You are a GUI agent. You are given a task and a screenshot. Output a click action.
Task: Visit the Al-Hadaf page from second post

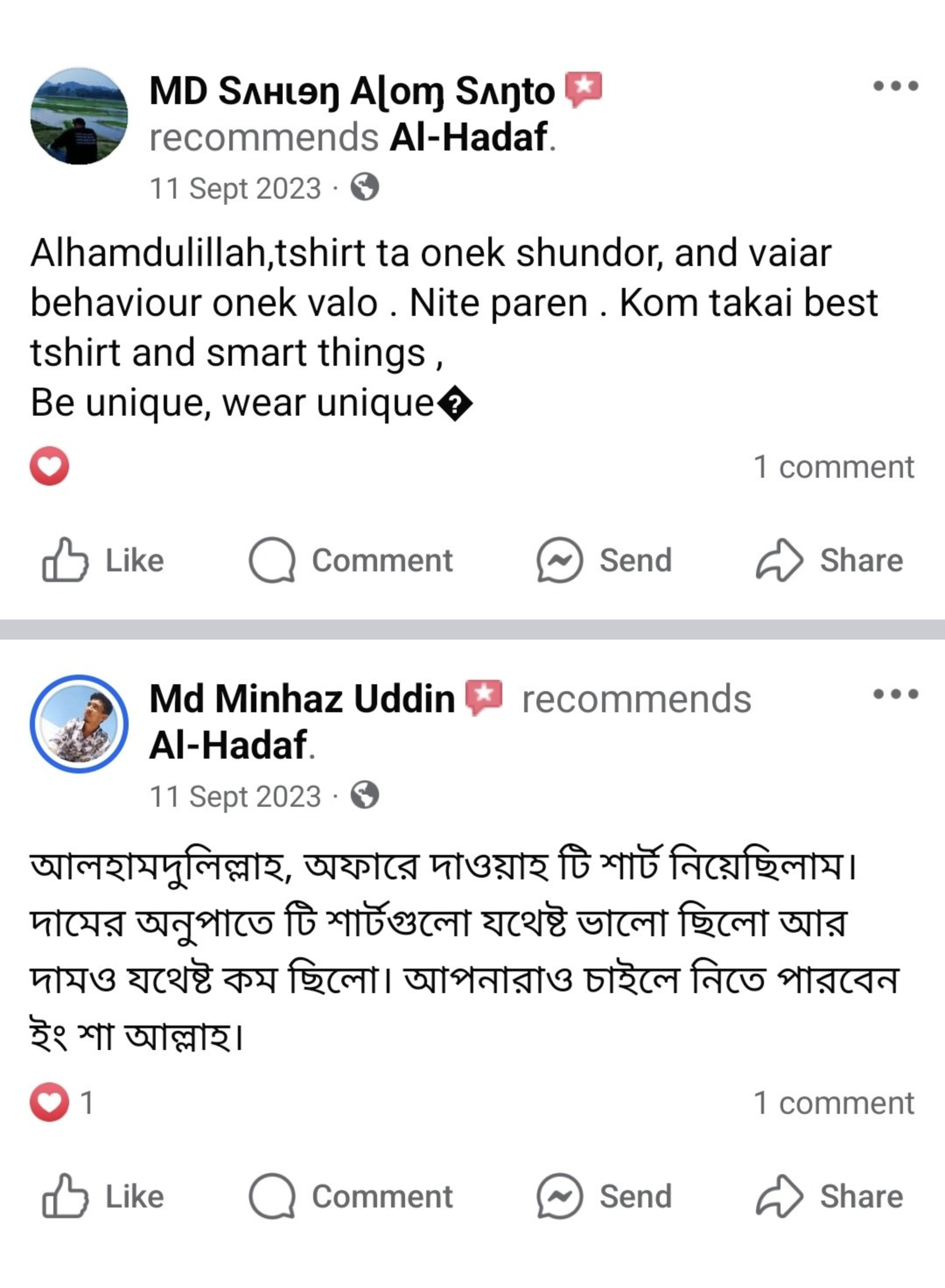227,745
